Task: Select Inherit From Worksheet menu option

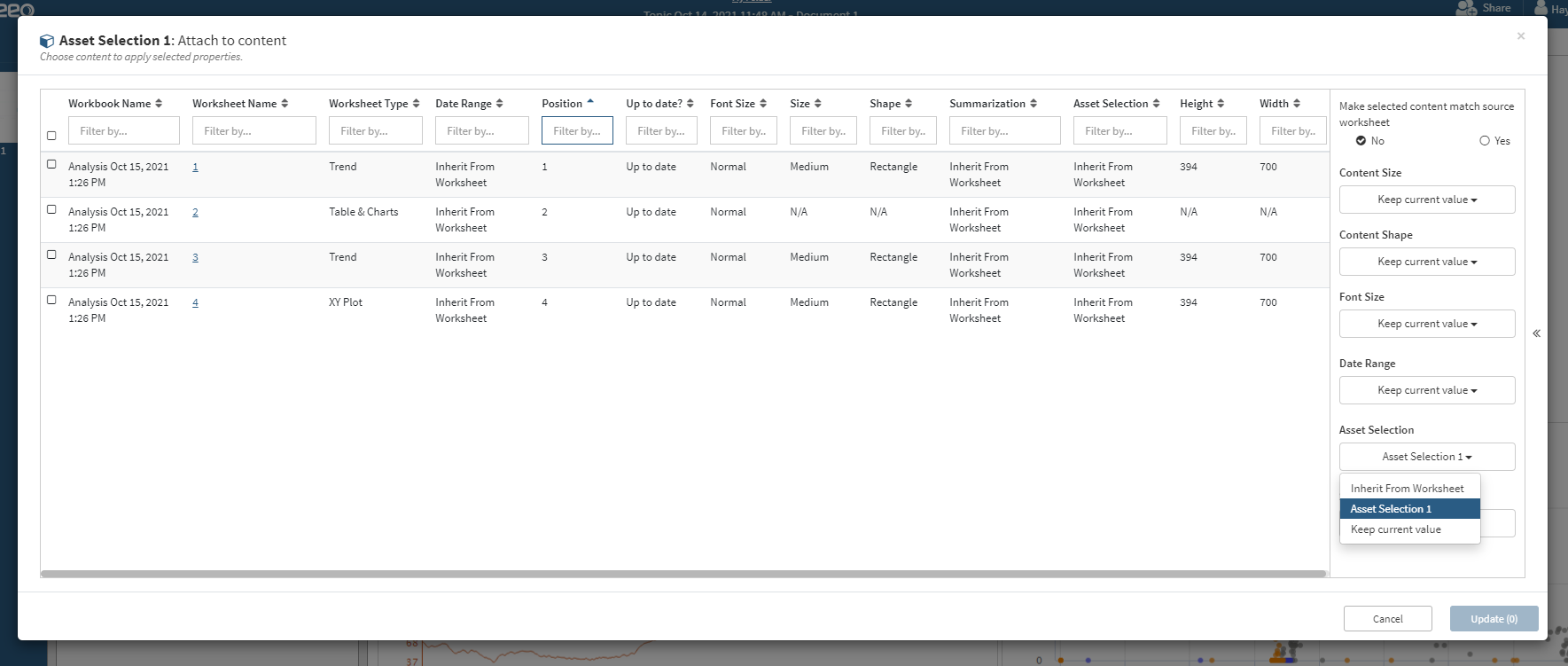Action: coord(1407,489)
